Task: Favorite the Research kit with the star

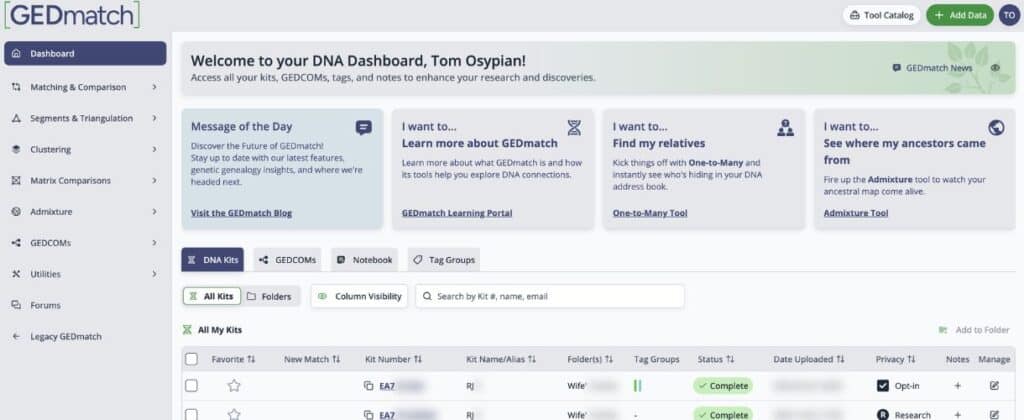Action: tap(234, 415)
